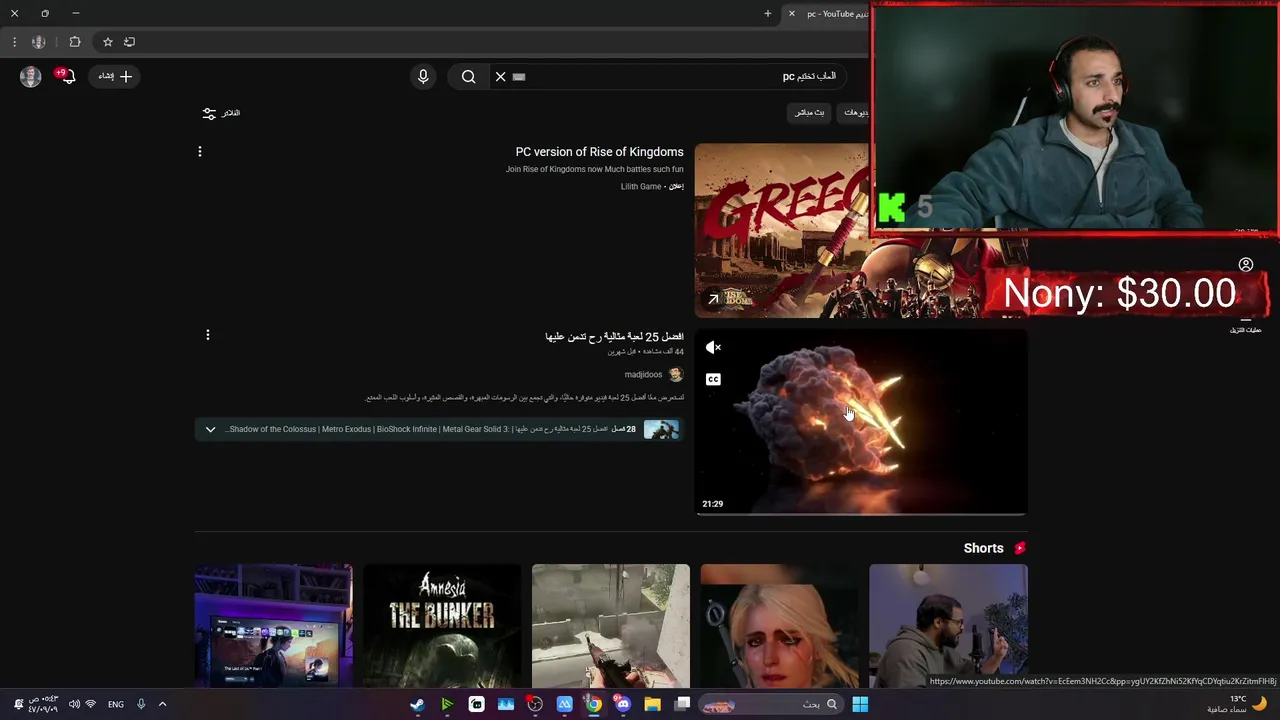Toggle captions on video preview
Screen dimensions: 1280x720
click(713, 379)
